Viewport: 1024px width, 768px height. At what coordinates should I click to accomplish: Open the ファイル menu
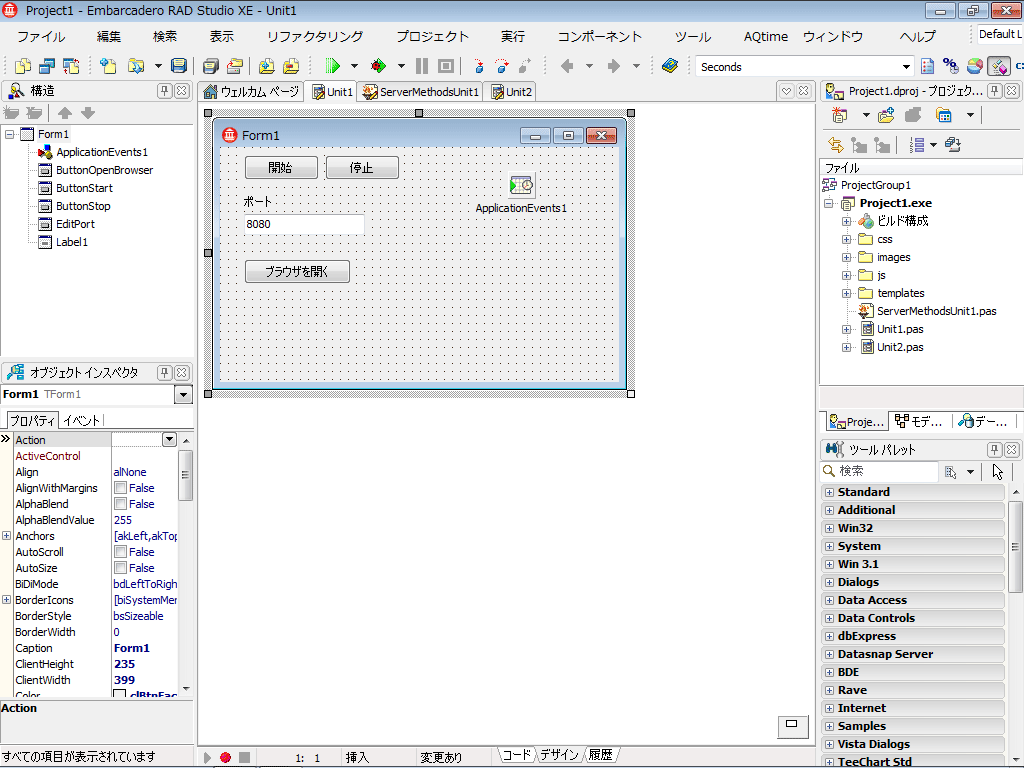click(x=41, y=37)
